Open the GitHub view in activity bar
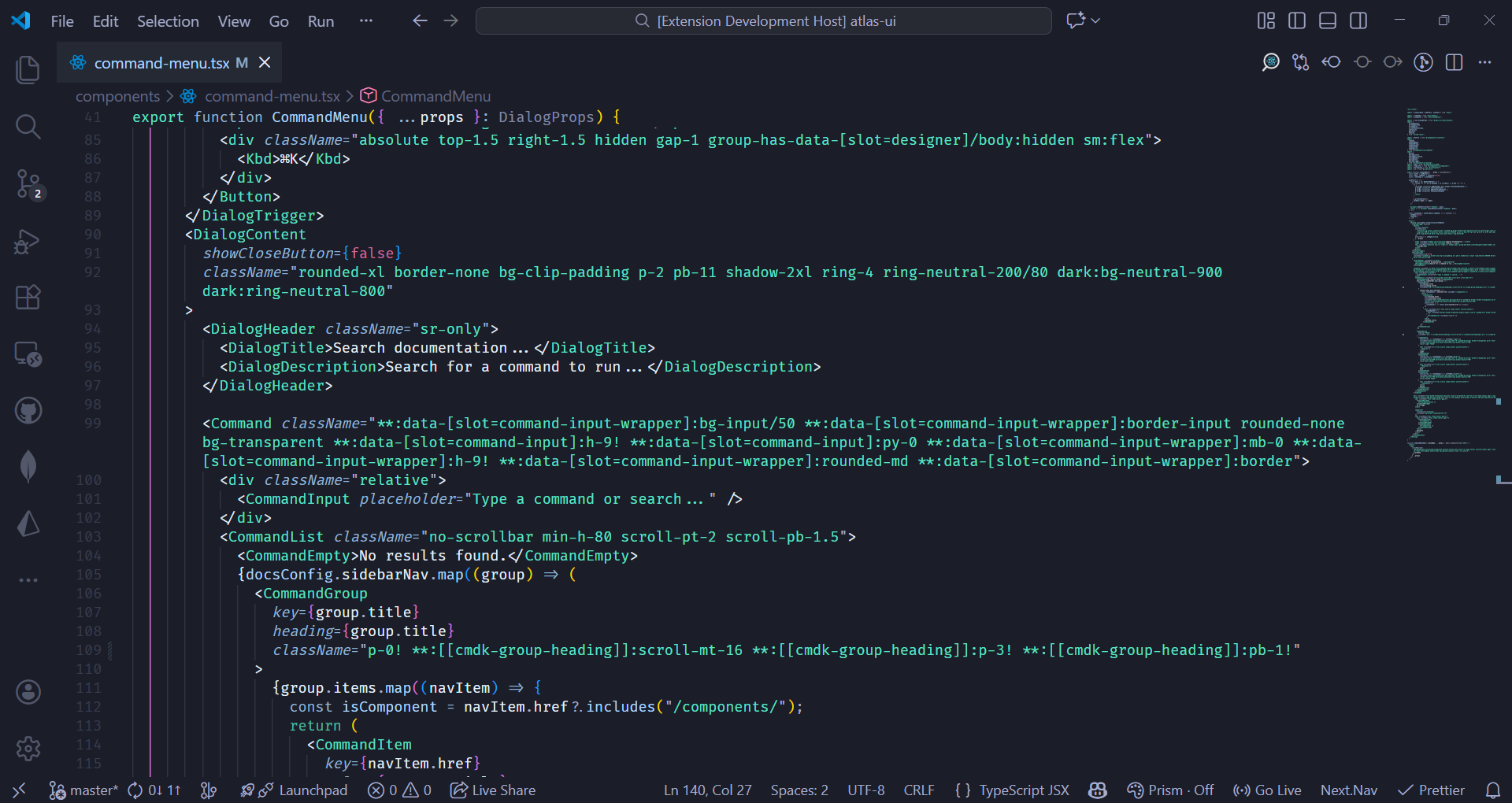Screen dimensions: 1512x803 click(x=28, y=410)
